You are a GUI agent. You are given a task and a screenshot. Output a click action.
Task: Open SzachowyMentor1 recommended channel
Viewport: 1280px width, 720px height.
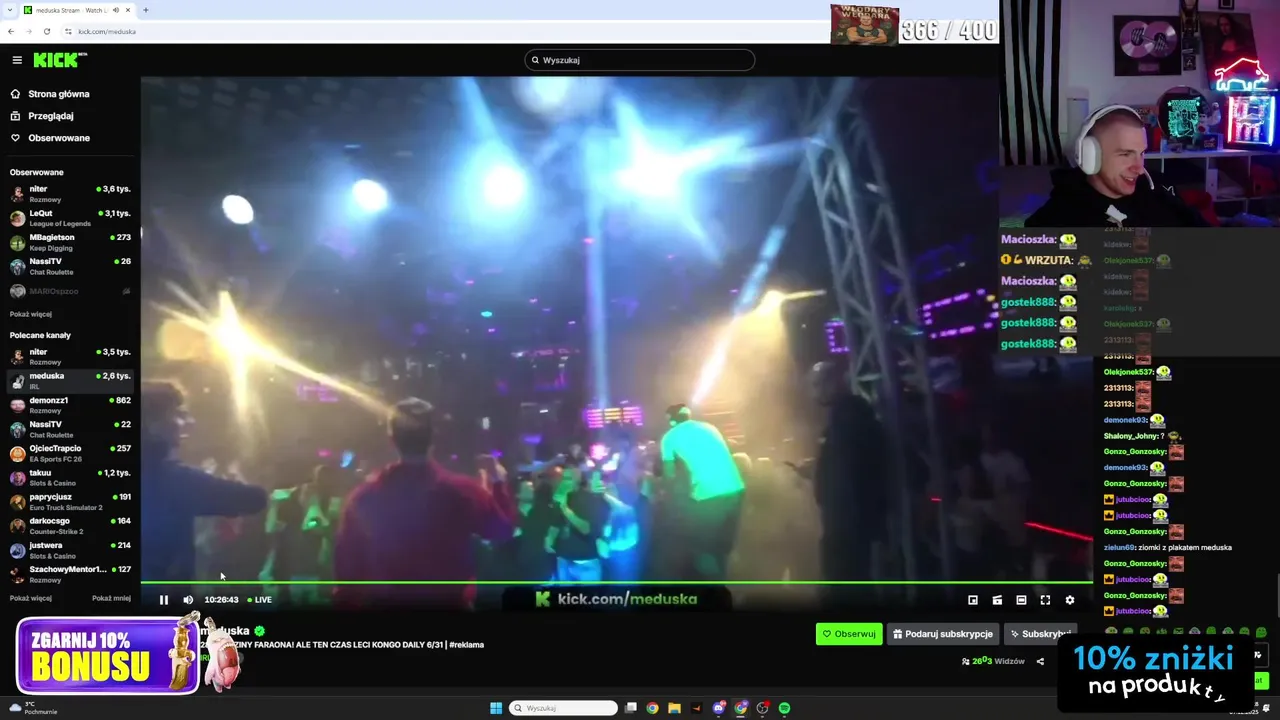pyautogui.click(x=70, y=574)
